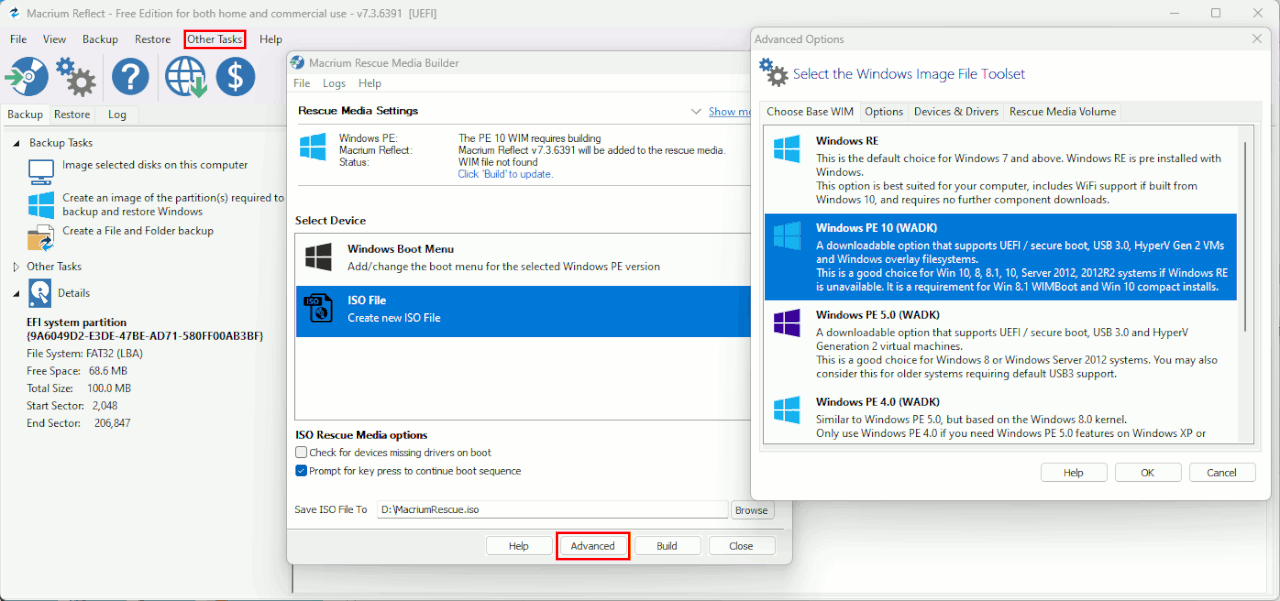Click the base WIM list scrollbar

coord(1245,236)
